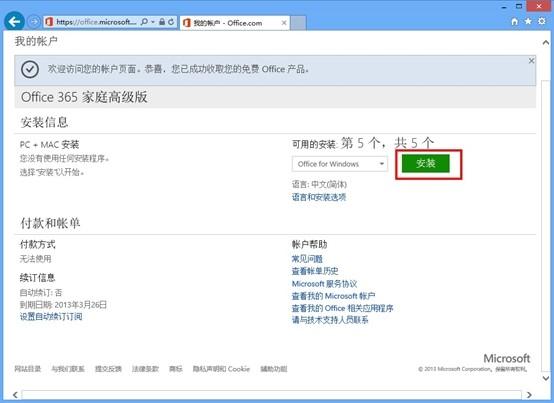The height and width of the screenshot is (403, 554).
Task: Refresh the page with reload icon
Action: pos(171,22)
